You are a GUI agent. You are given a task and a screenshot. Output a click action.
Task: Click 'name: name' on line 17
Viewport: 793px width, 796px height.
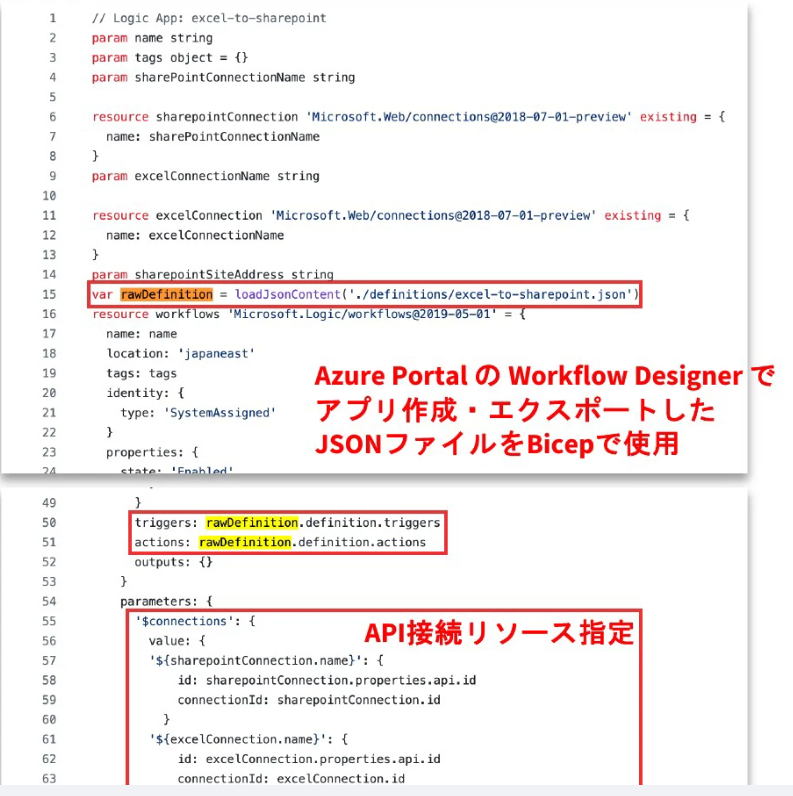[x=141, y=334]
